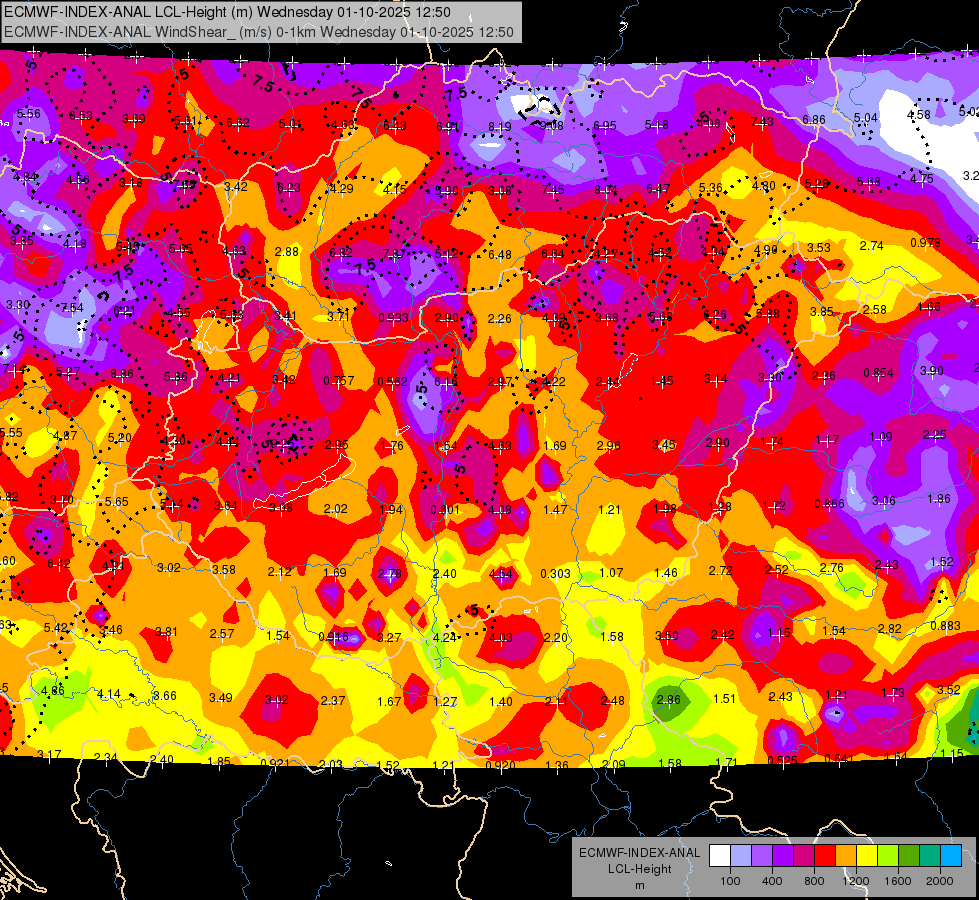Select the 8.19 grid value
The width and height of the screenshot is (979, 900).
(x=499, y=127)
